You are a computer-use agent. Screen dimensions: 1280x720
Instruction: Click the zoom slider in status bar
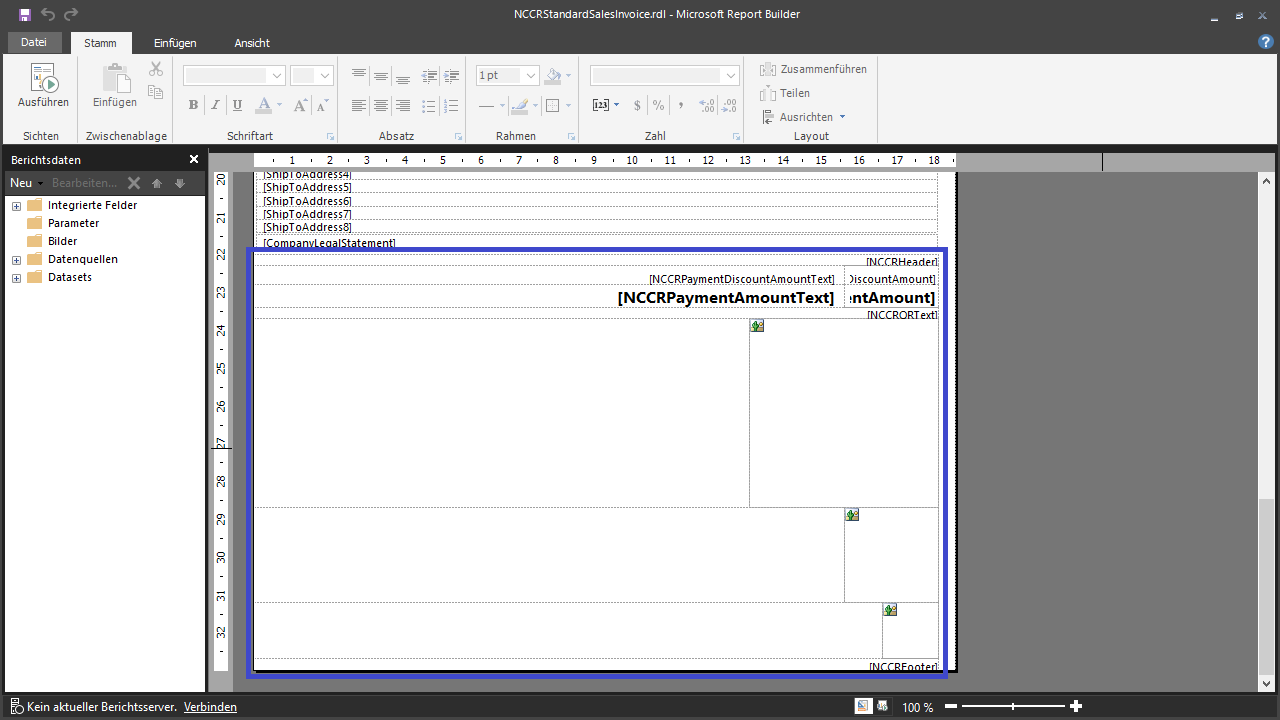coord(1012,707)
